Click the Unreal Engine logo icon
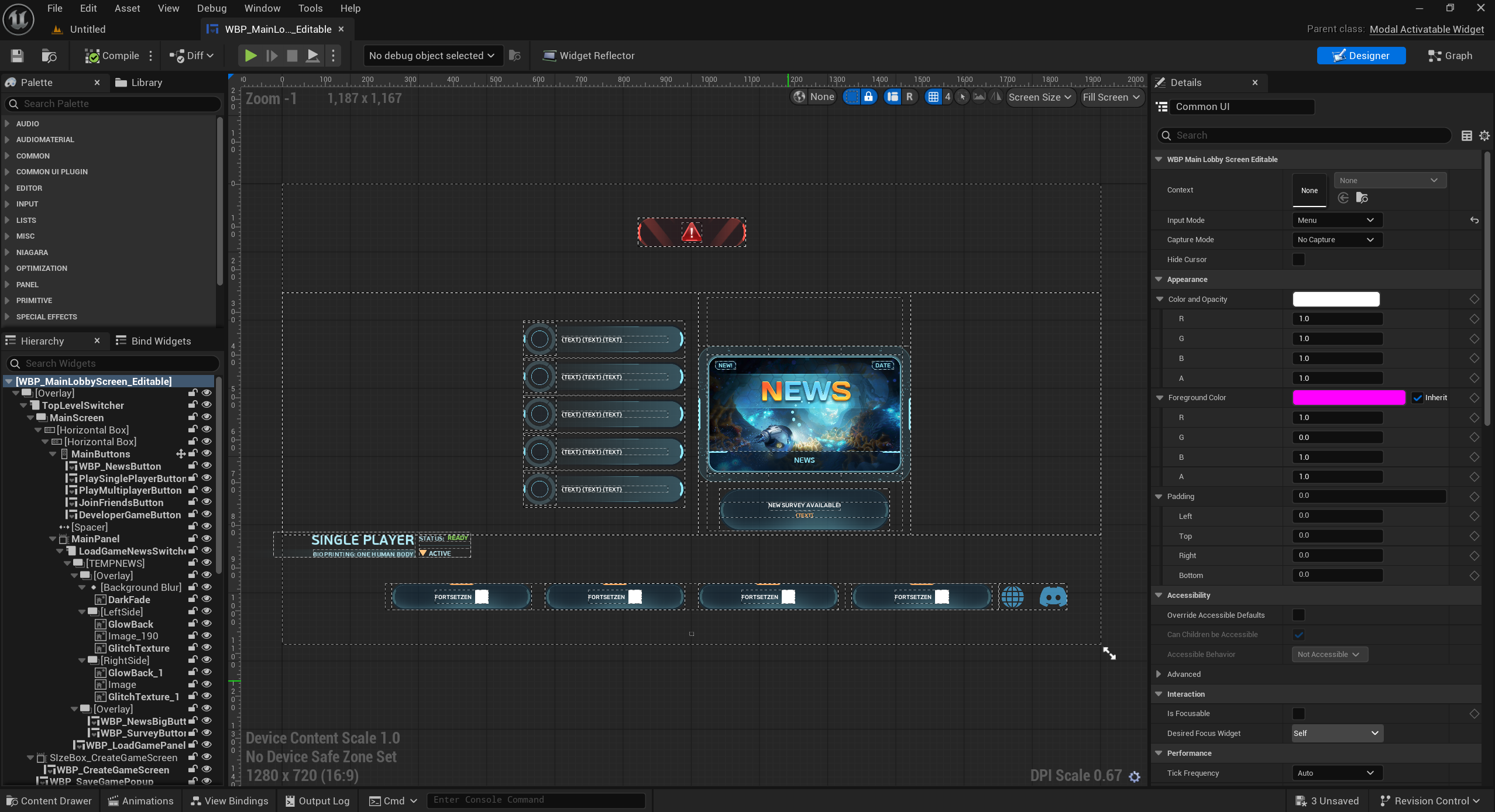Screen dimensions: 1495x812 click(18, 19)
